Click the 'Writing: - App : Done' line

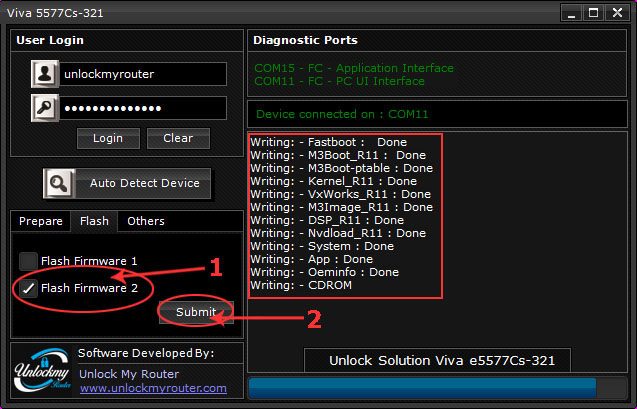point(312,259)
